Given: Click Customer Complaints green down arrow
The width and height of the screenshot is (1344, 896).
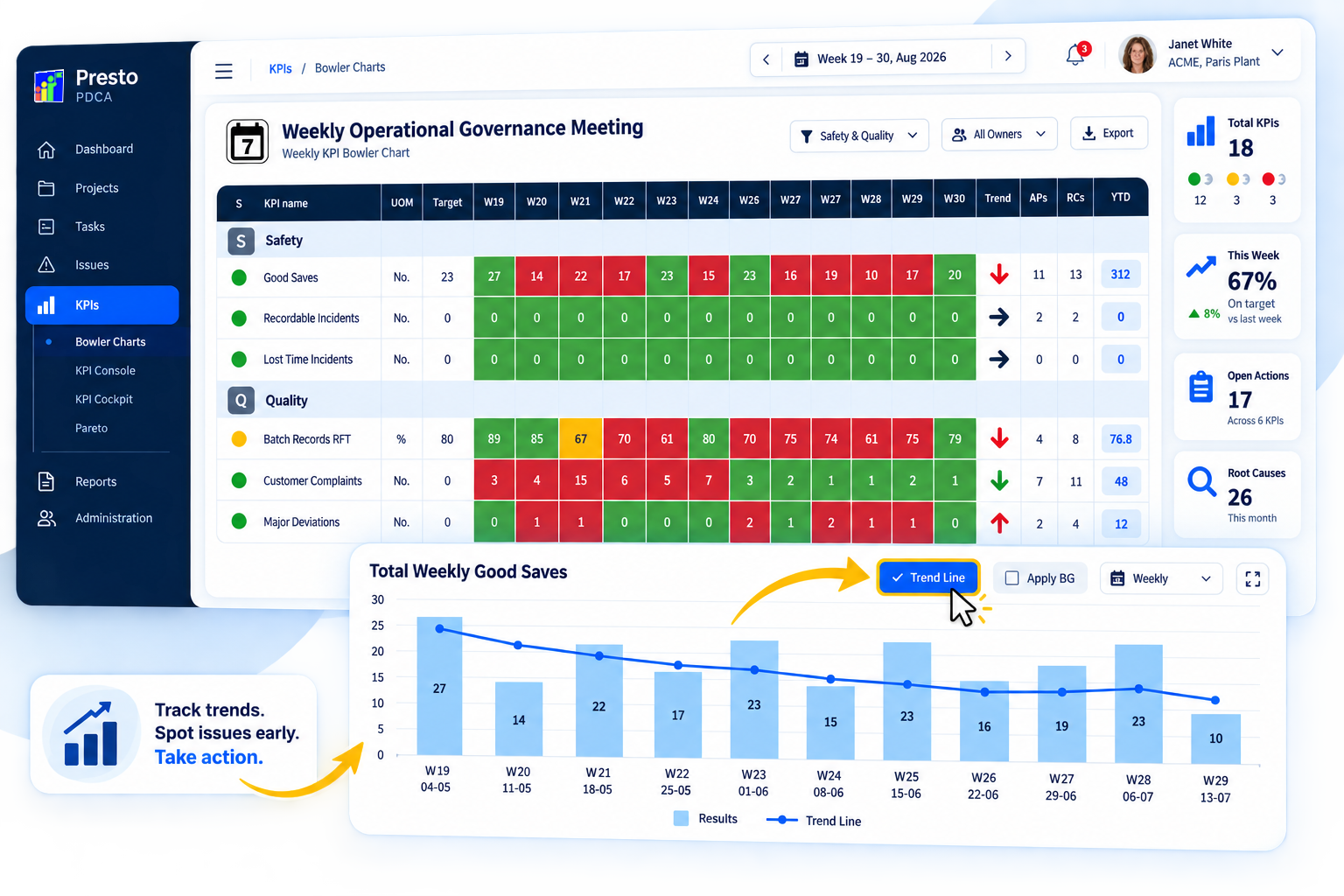Looking at the screenshot, I should (999, 480).
